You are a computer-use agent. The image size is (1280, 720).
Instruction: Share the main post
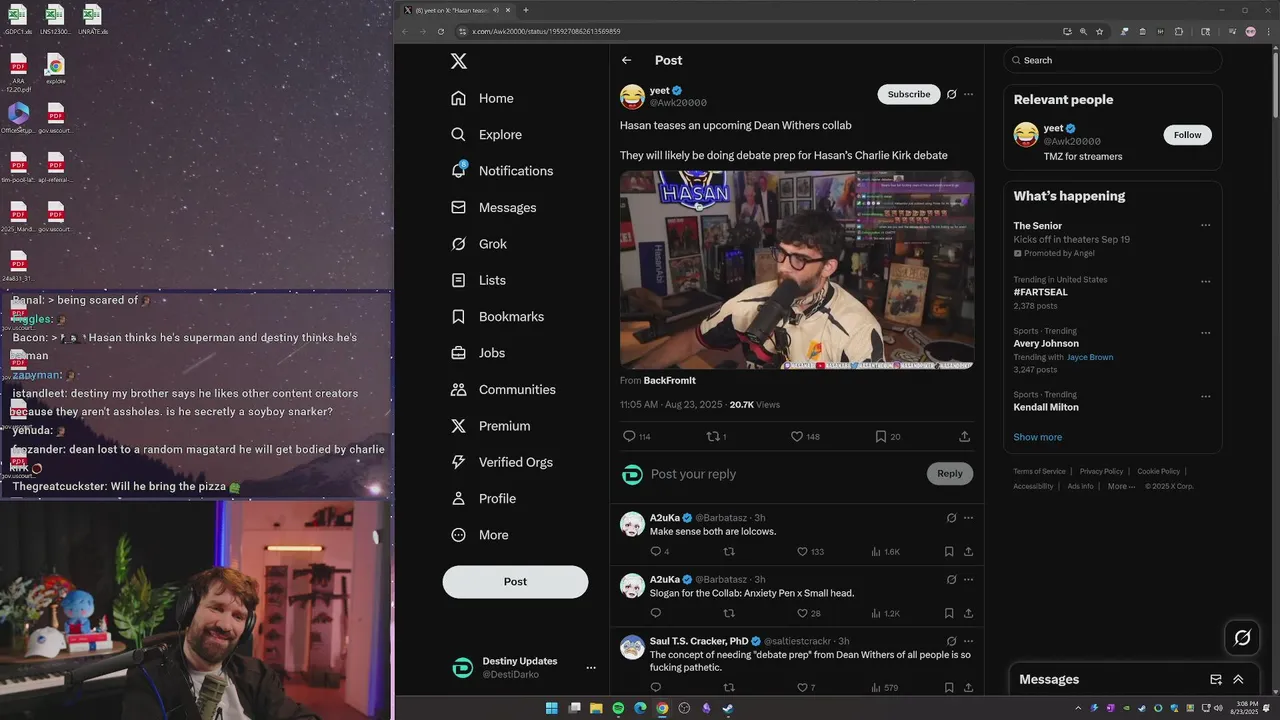964,437
